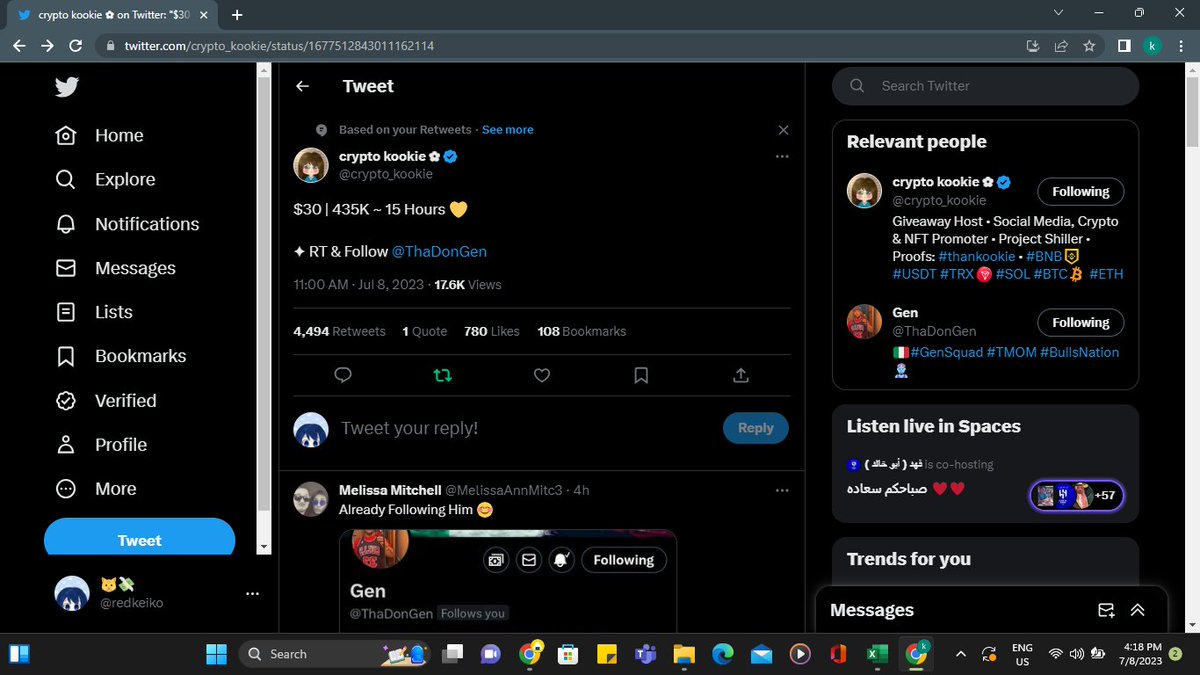The height and width of the screenshot is (675, 1200).
Task: Click the message envelope icon in profile card
Action: click(528, 560)
